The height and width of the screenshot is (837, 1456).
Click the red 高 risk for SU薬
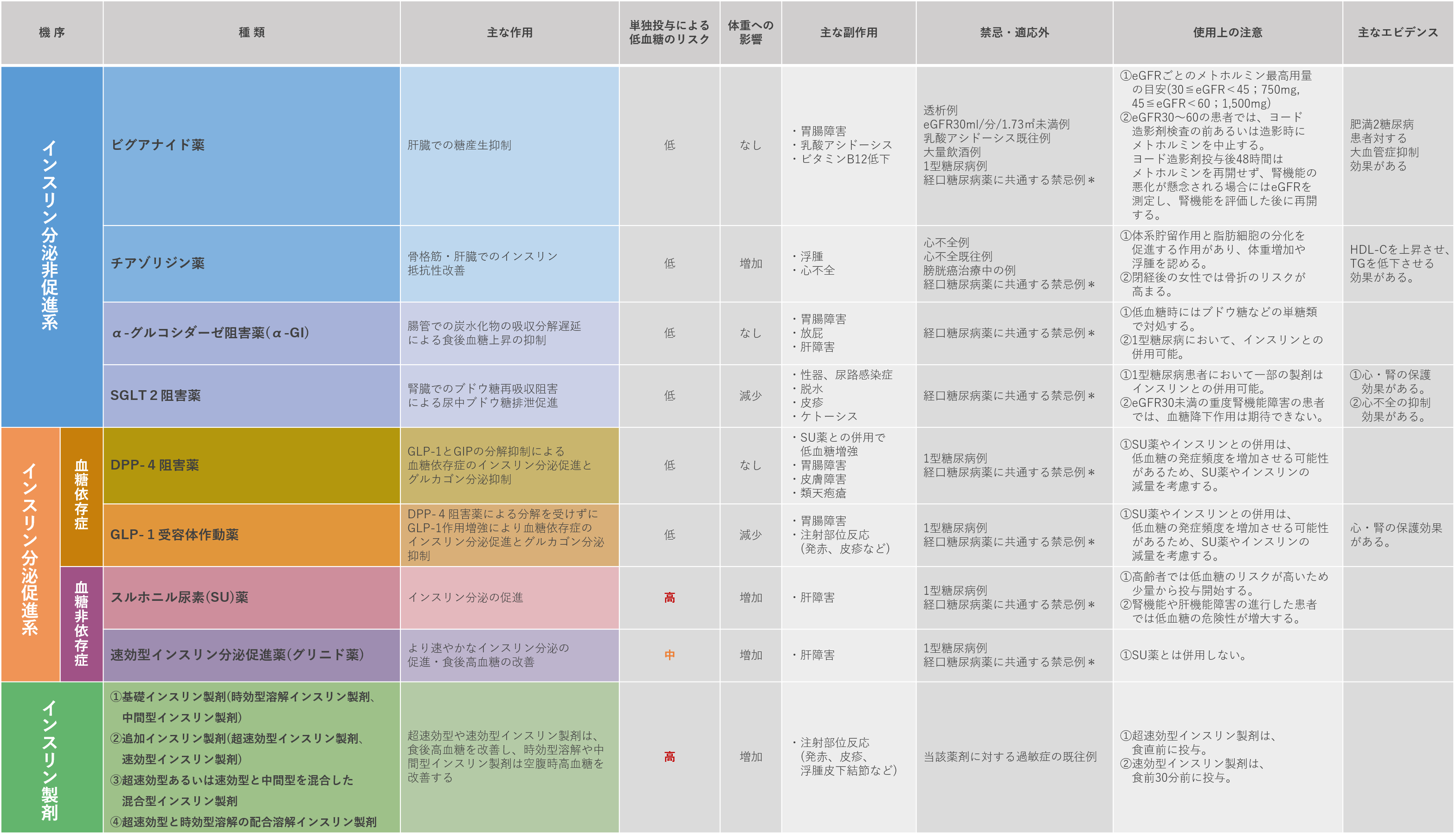pos(669,598)
